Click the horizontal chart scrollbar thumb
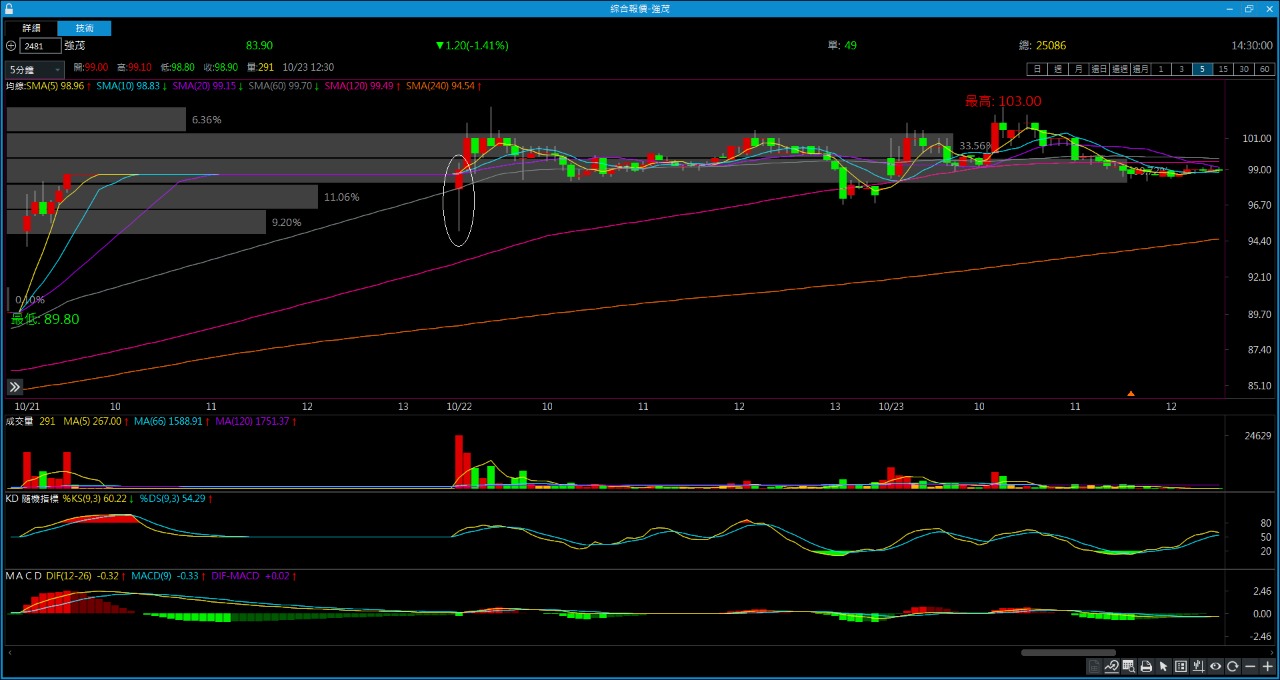Image resolution: width=1280 pixels, height=680 pixels. 1068,653
